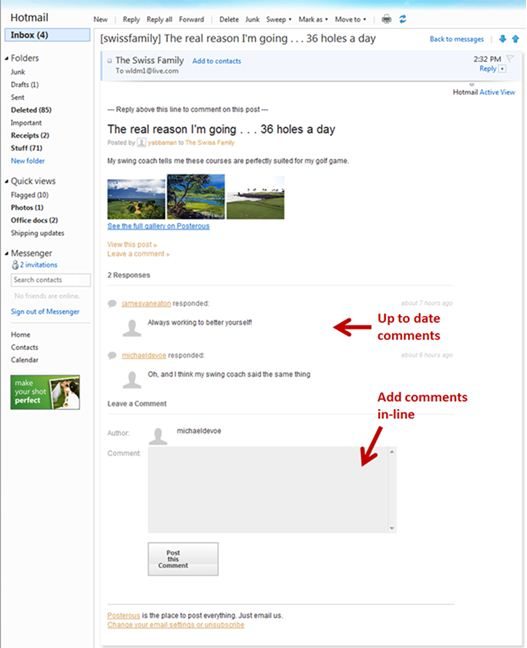
Task: Click the refresh arrows icon
Action: coord(403,19)
